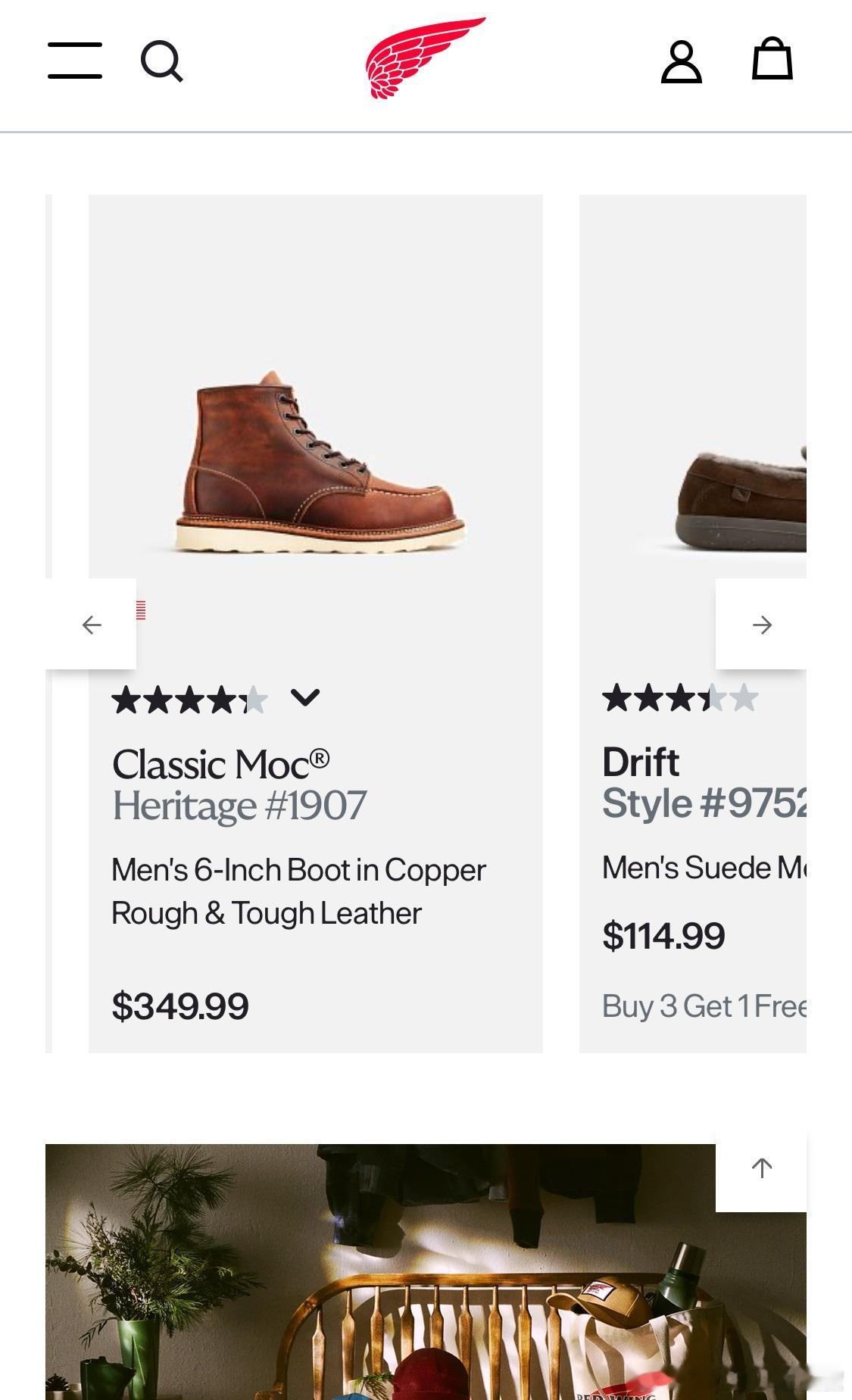Image resolution: width=852 pixels, height=1400 pixels.
Task: Open the Classic Moc boot image
Action: click(319, 462)
